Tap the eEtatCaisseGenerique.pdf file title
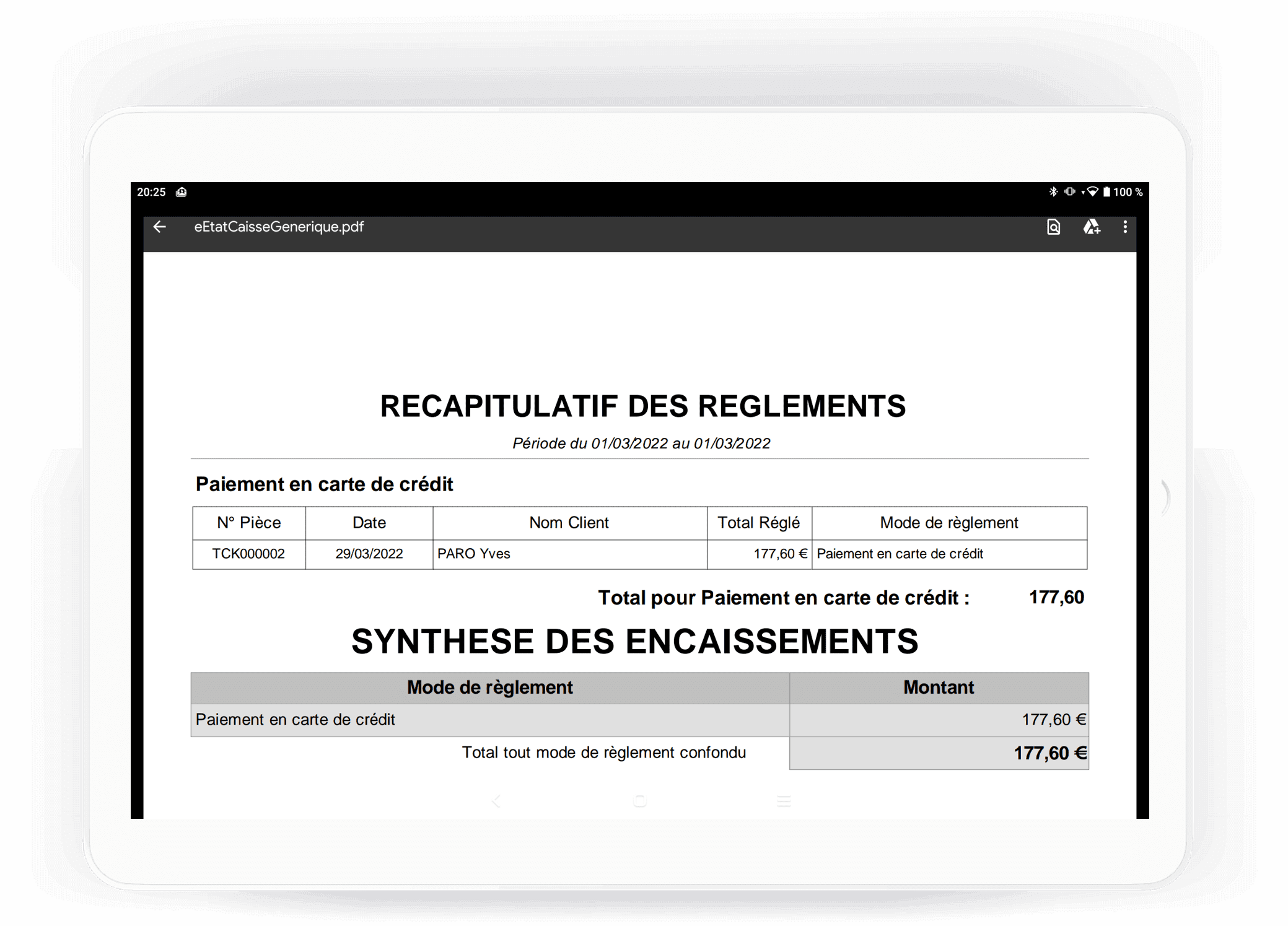This screenshot has width=1288, height=926. (x=279, y=227)
